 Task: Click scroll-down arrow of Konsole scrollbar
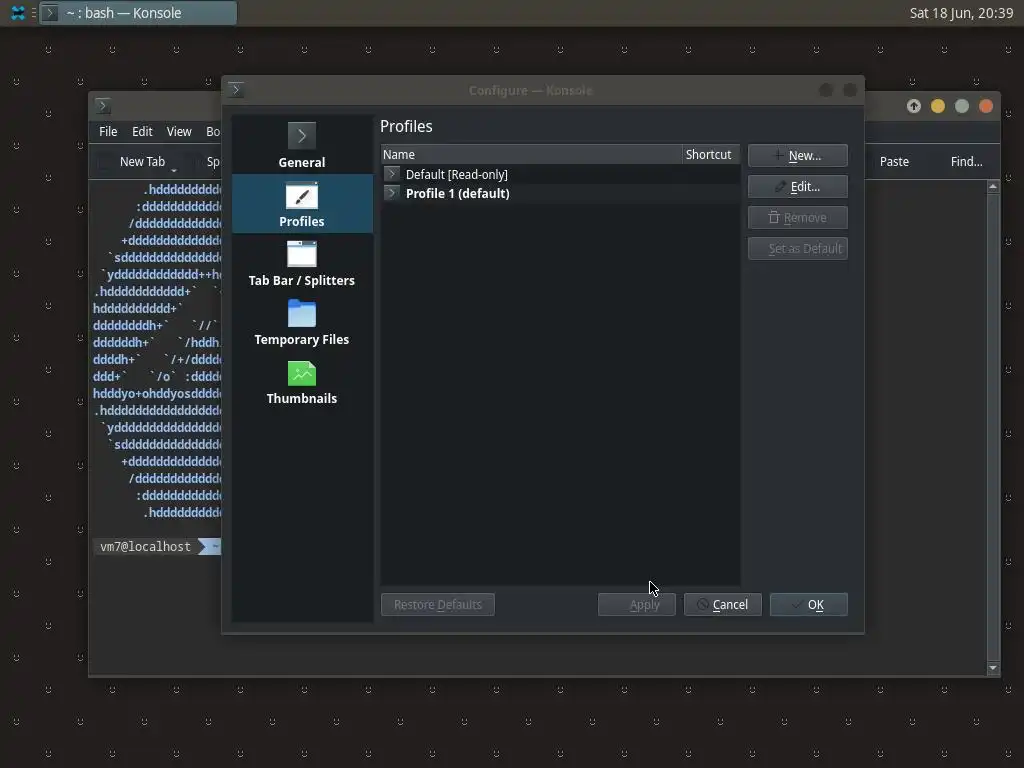[x=993, y=667]
